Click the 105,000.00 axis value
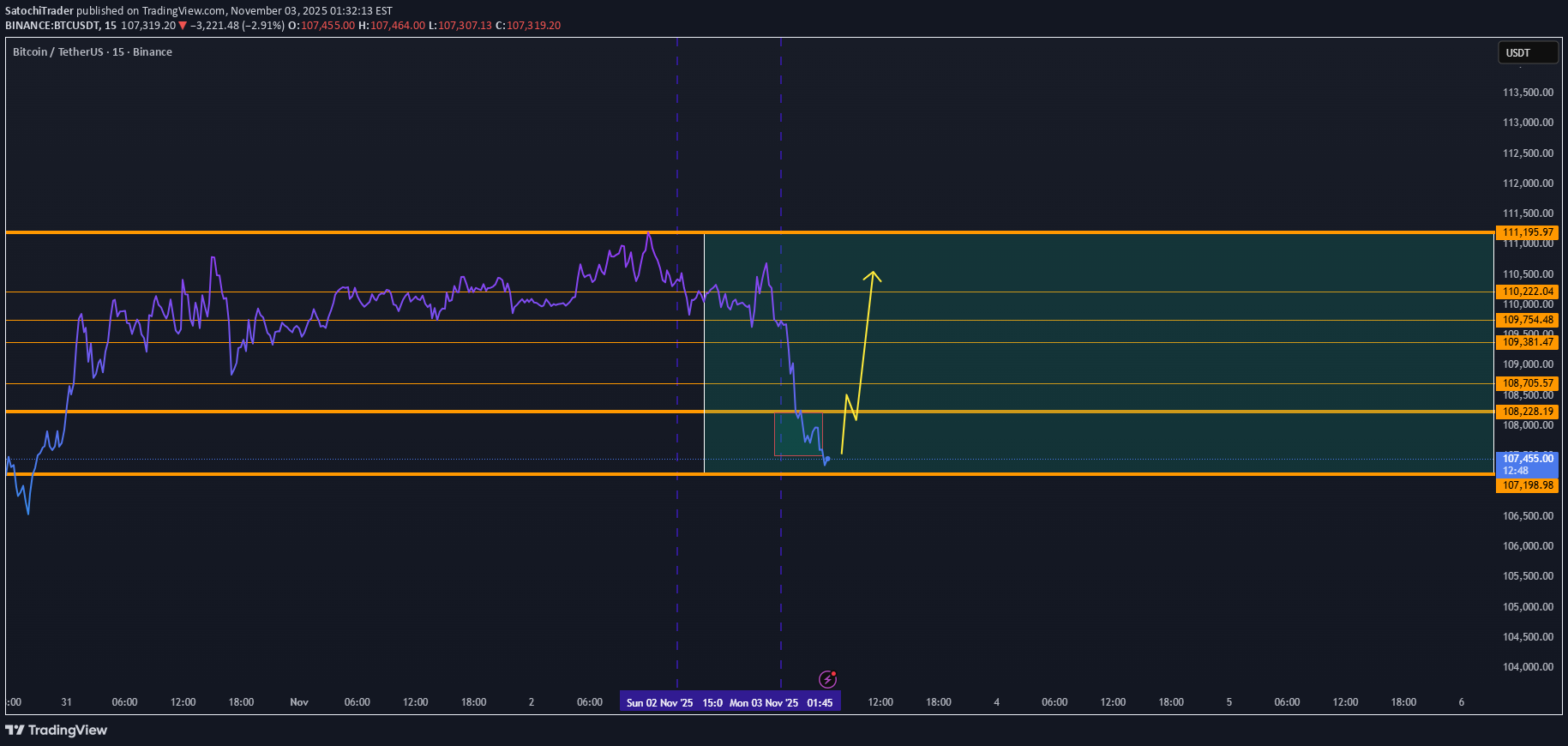The height and width of the screenshot is (746, 1568). (x=1528, y=607)
